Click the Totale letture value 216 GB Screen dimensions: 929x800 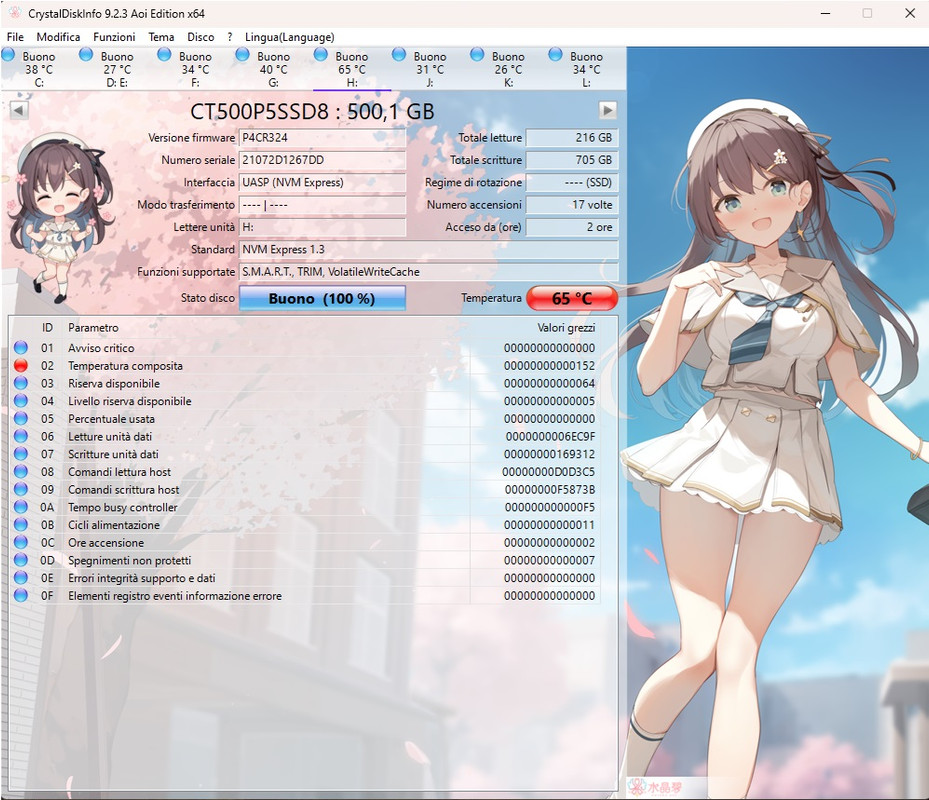click(572, 137)
